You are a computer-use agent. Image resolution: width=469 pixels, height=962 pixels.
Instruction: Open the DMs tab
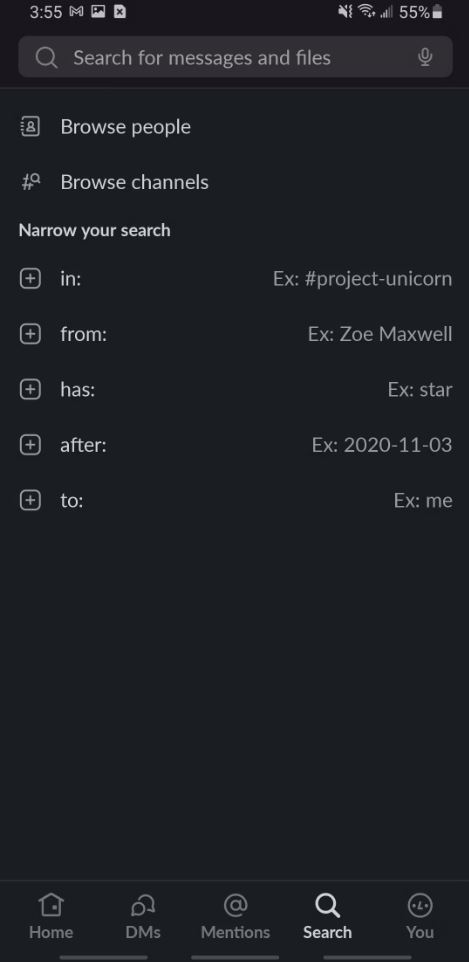(143, 917)
